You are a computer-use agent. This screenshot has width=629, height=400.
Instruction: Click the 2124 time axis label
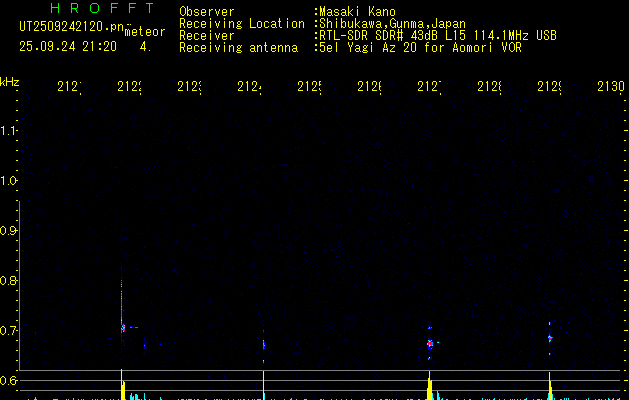click(250, 86)
